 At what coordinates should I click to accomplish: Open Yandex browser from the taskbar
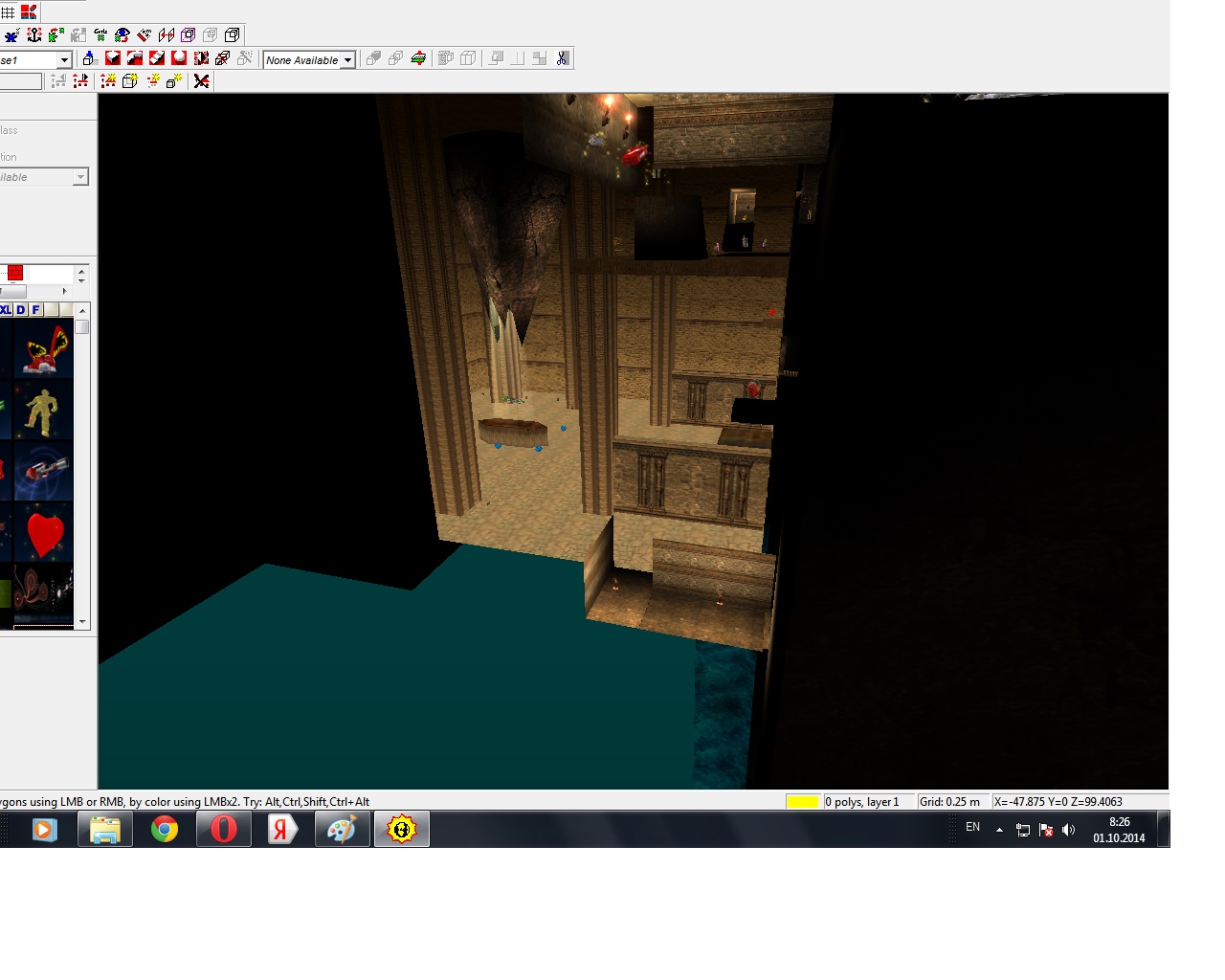point(283,829)
